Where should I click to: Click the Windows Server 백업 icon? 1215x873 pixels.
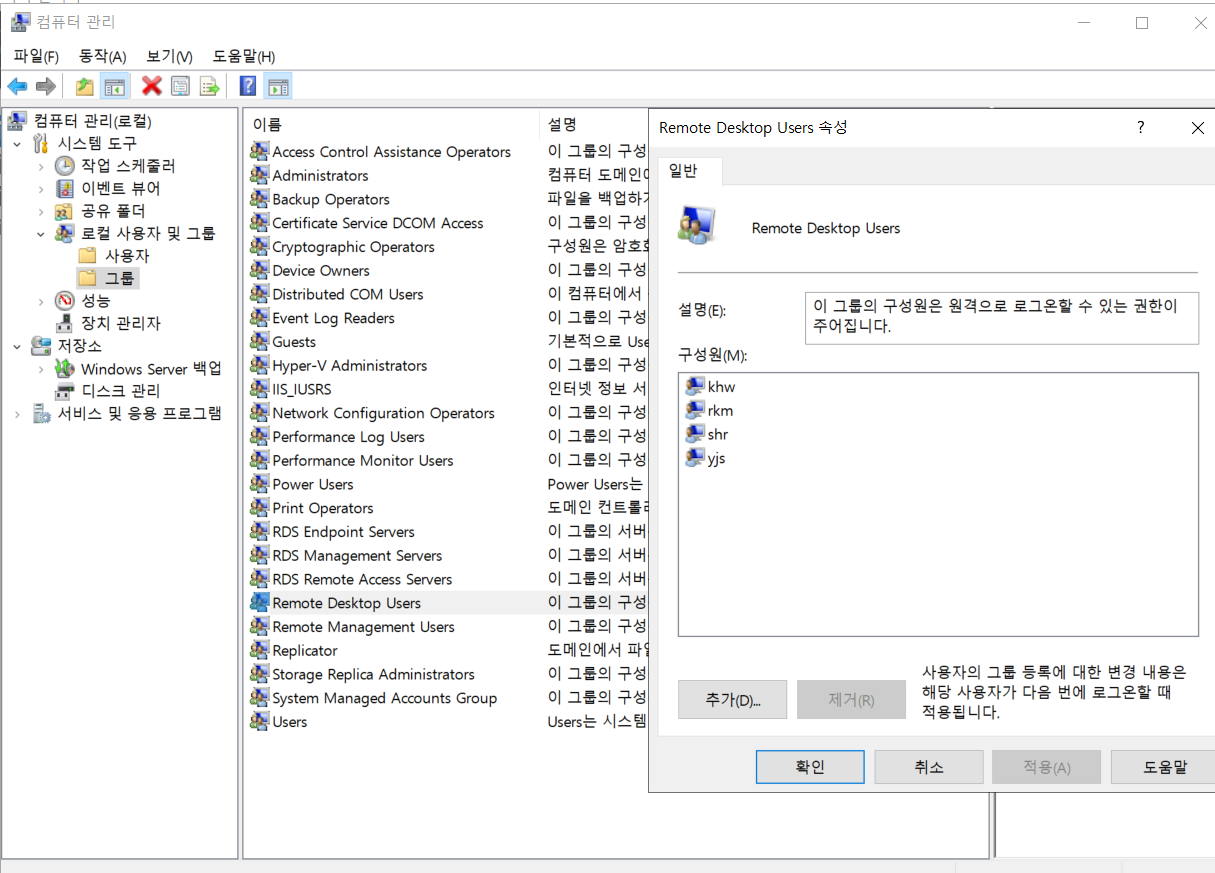pyautogui.click(x=64, y=368)
